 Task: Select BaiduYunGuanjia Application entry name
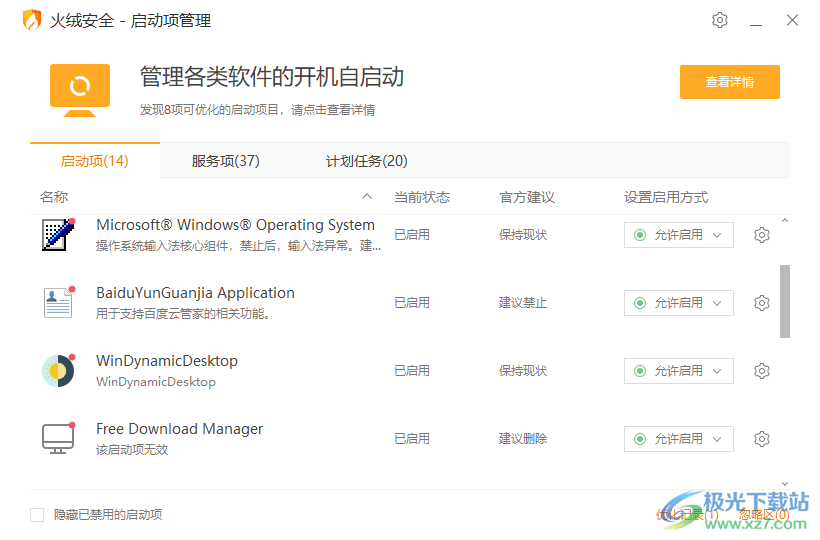tap(196, 293)
